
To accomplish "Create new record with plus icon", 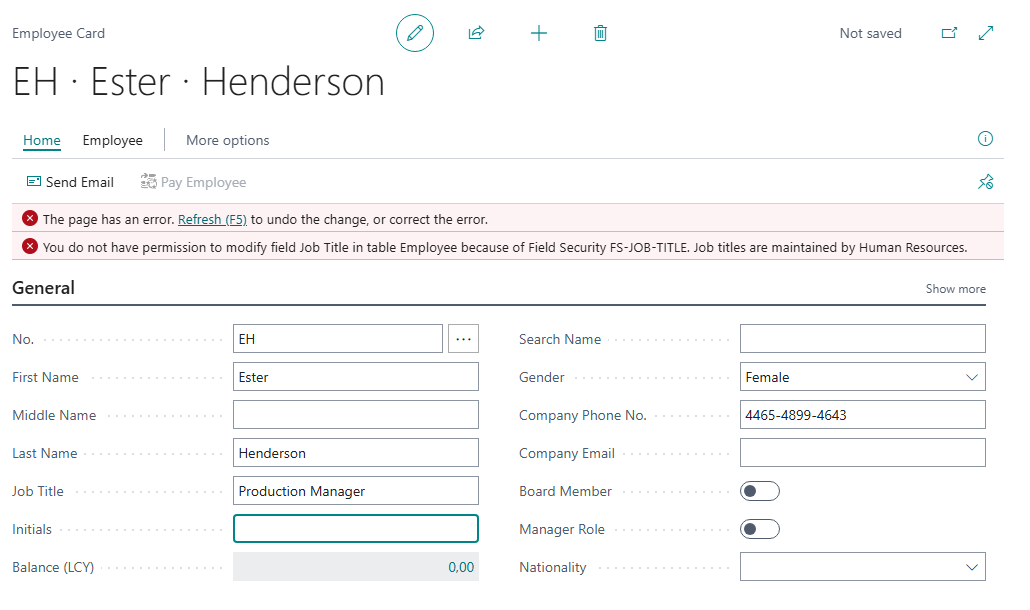I will tap(539, 33).
